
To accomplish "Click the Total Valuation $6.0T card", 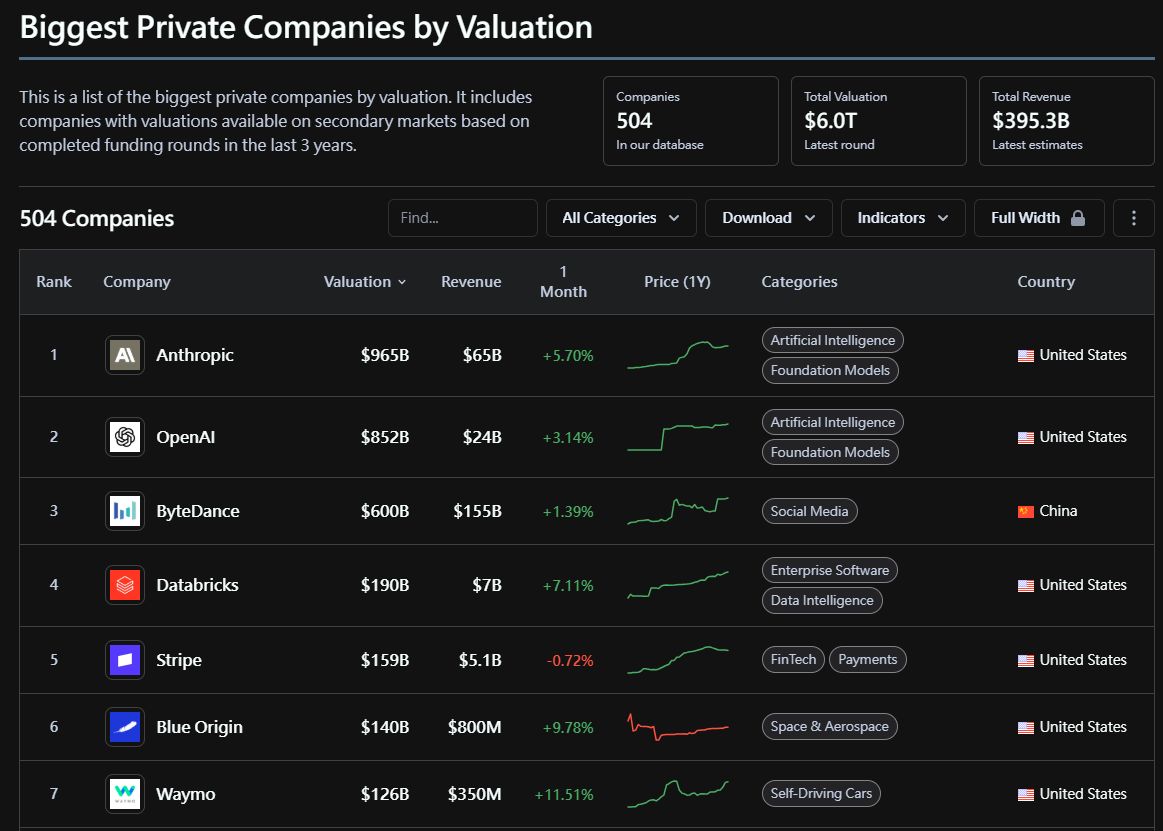I will click(879, 121).
